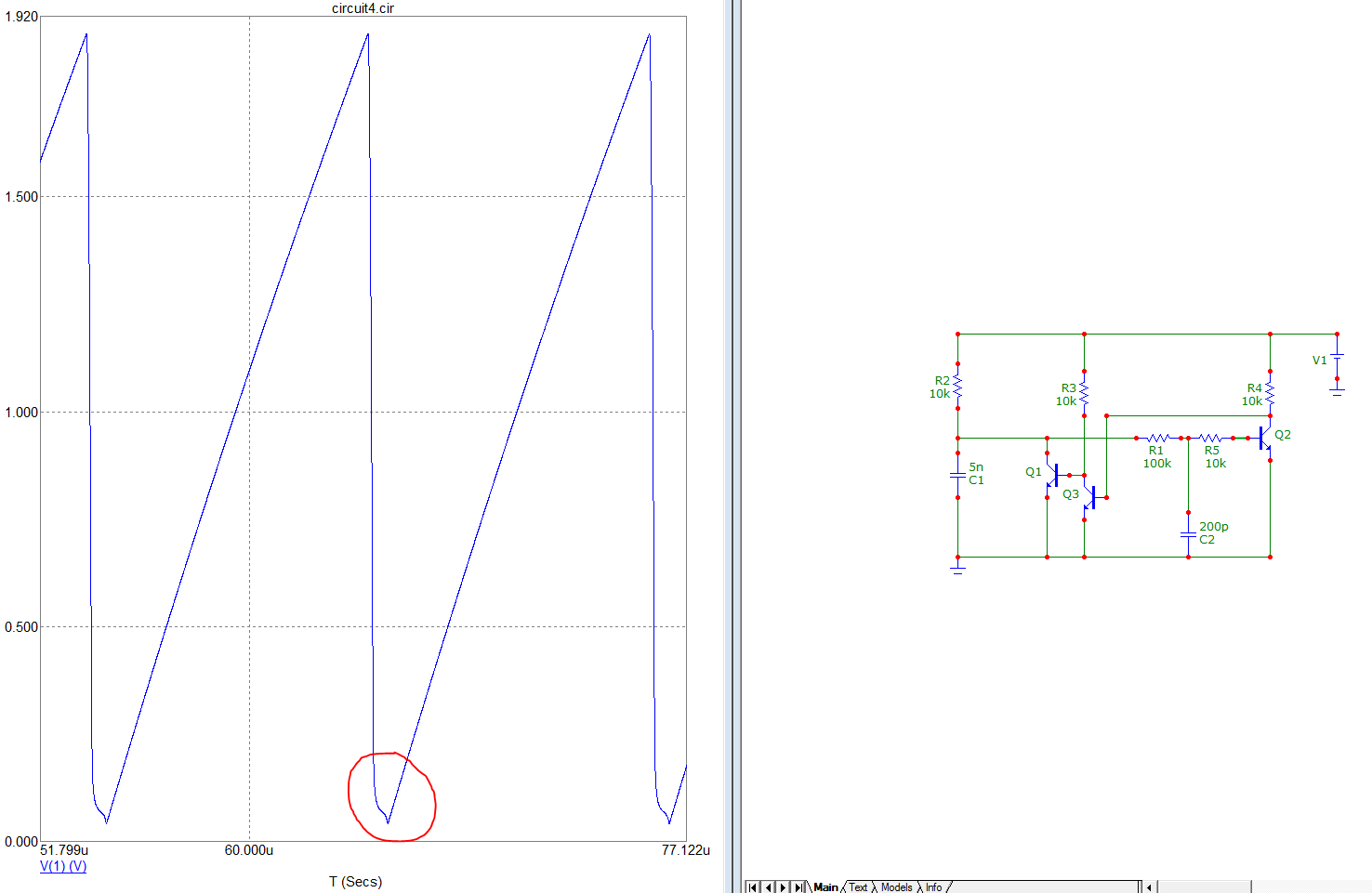The image size is (1372, 893).
Task: Click the R3 resistor label
Action: tap(1069, 388)
